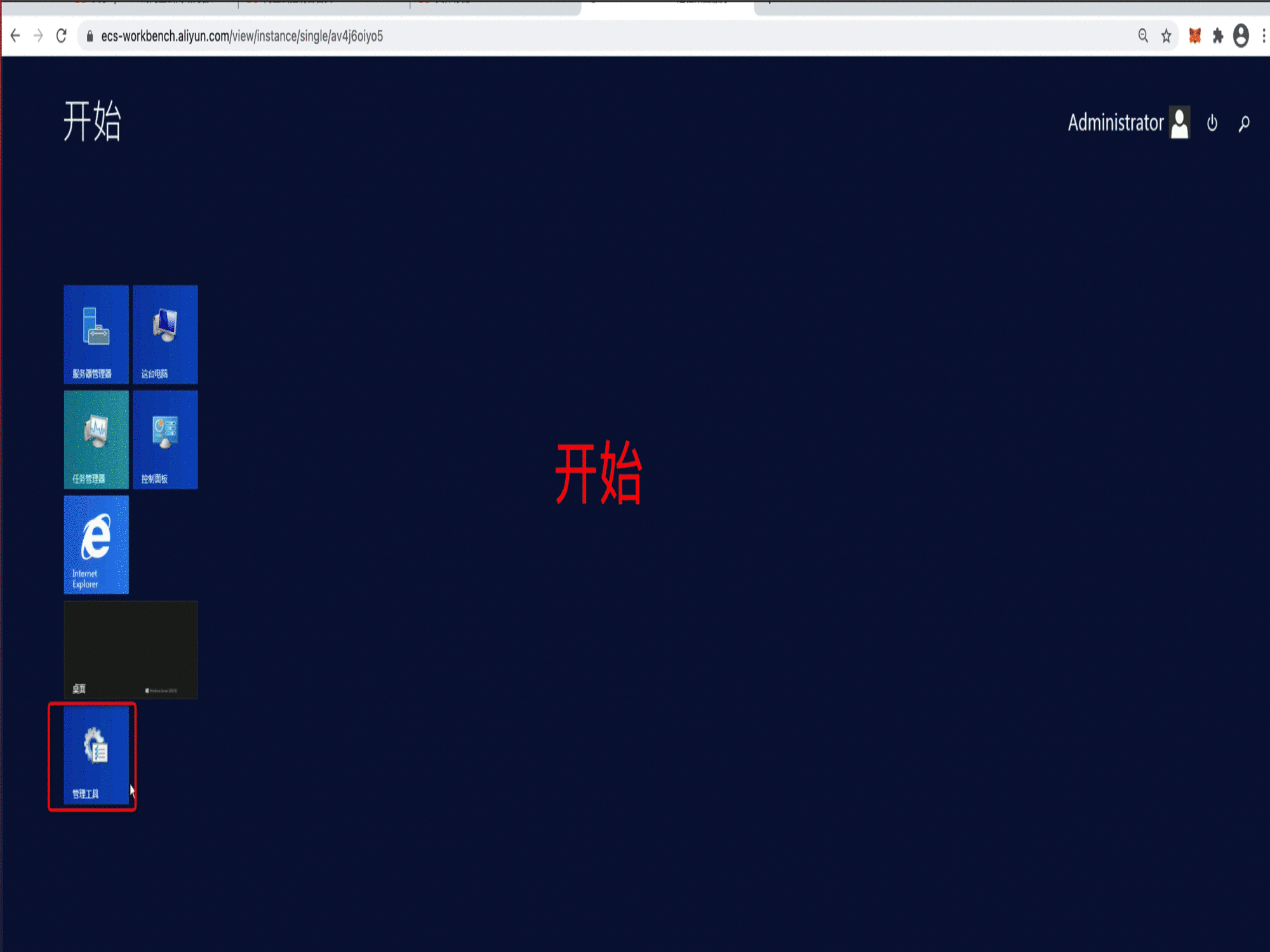This screenshot has width=1270, height=952.
Task: Click the power button icon top right
Action: click(1212, 122)
